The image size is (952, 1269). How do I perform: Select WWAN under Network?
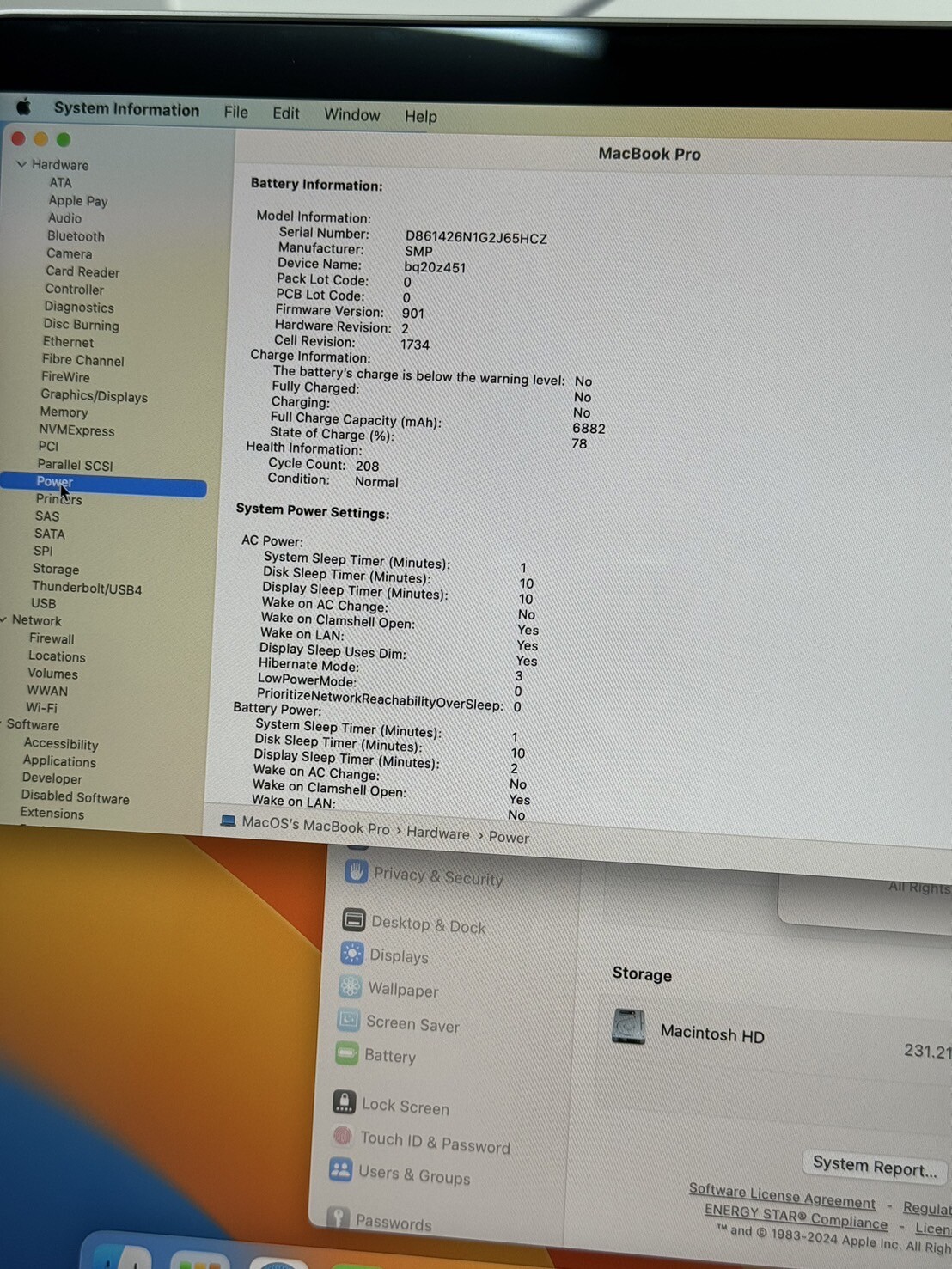(x=47, y=690)
